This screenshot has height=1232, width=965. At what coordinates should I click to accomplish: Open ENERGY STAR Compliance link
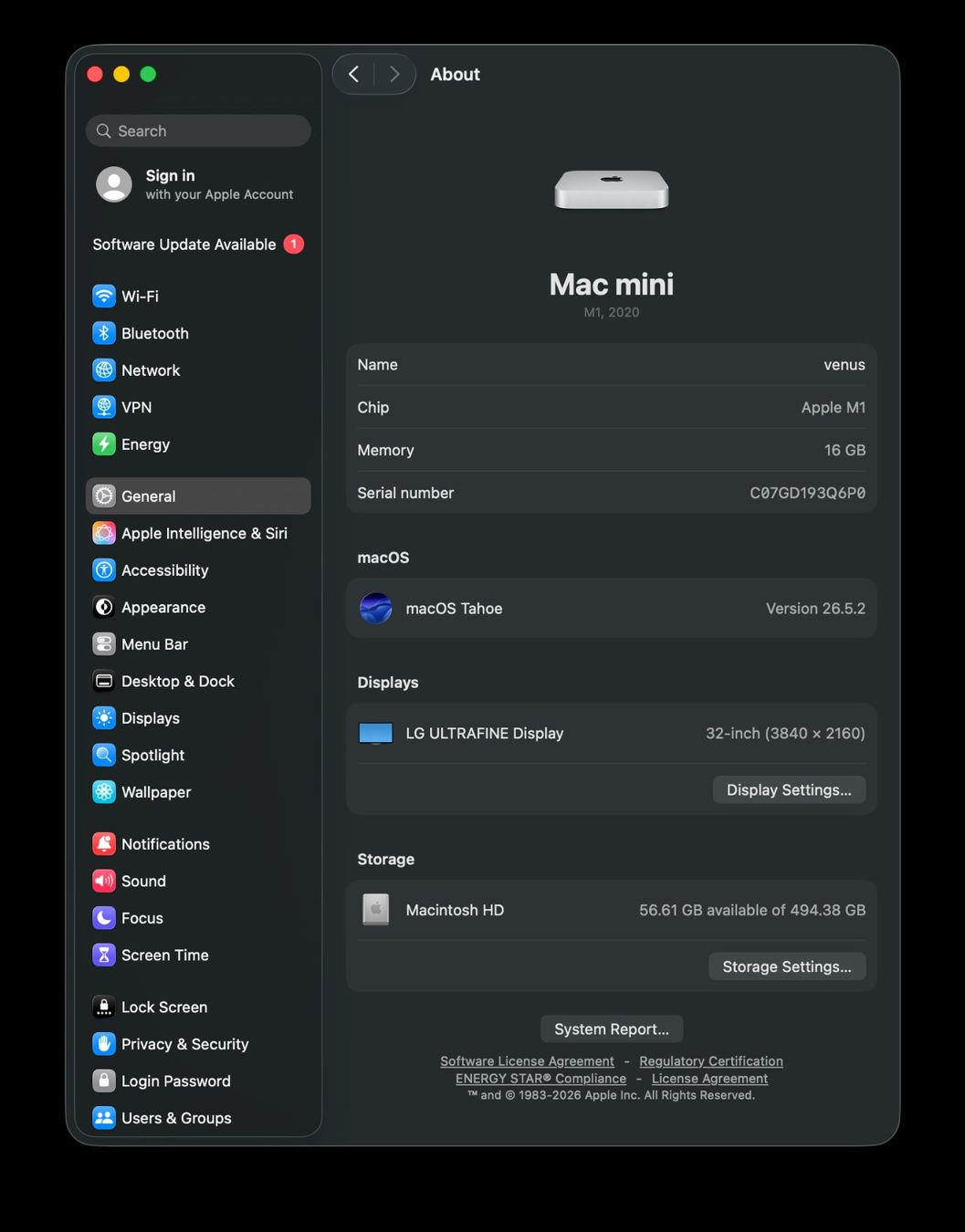540,1079
